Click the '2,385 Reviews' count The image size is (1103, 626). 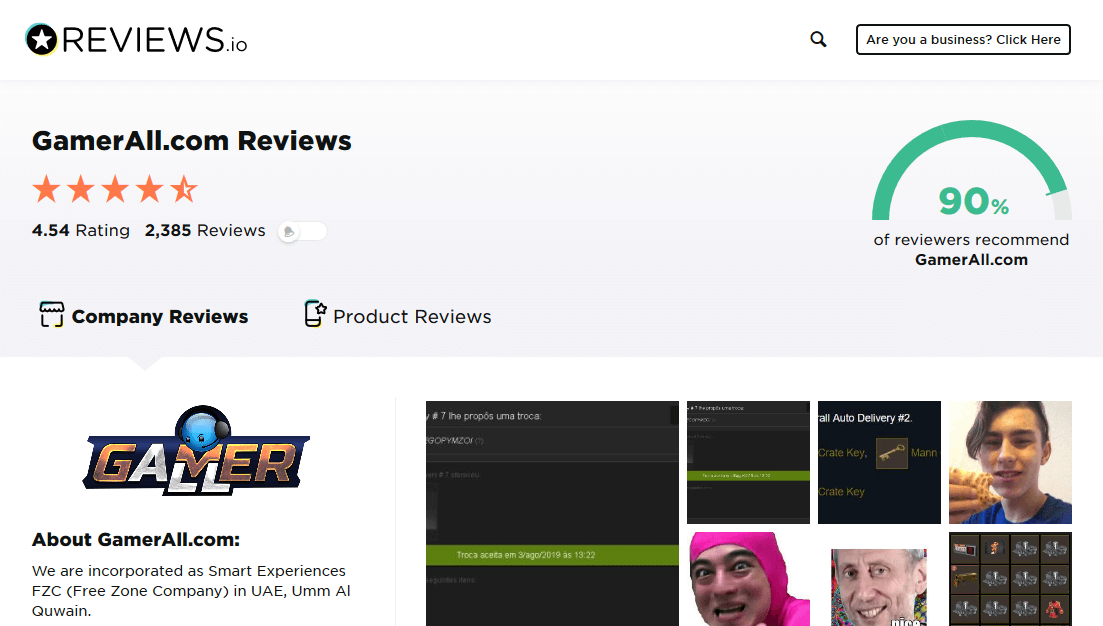205,231
